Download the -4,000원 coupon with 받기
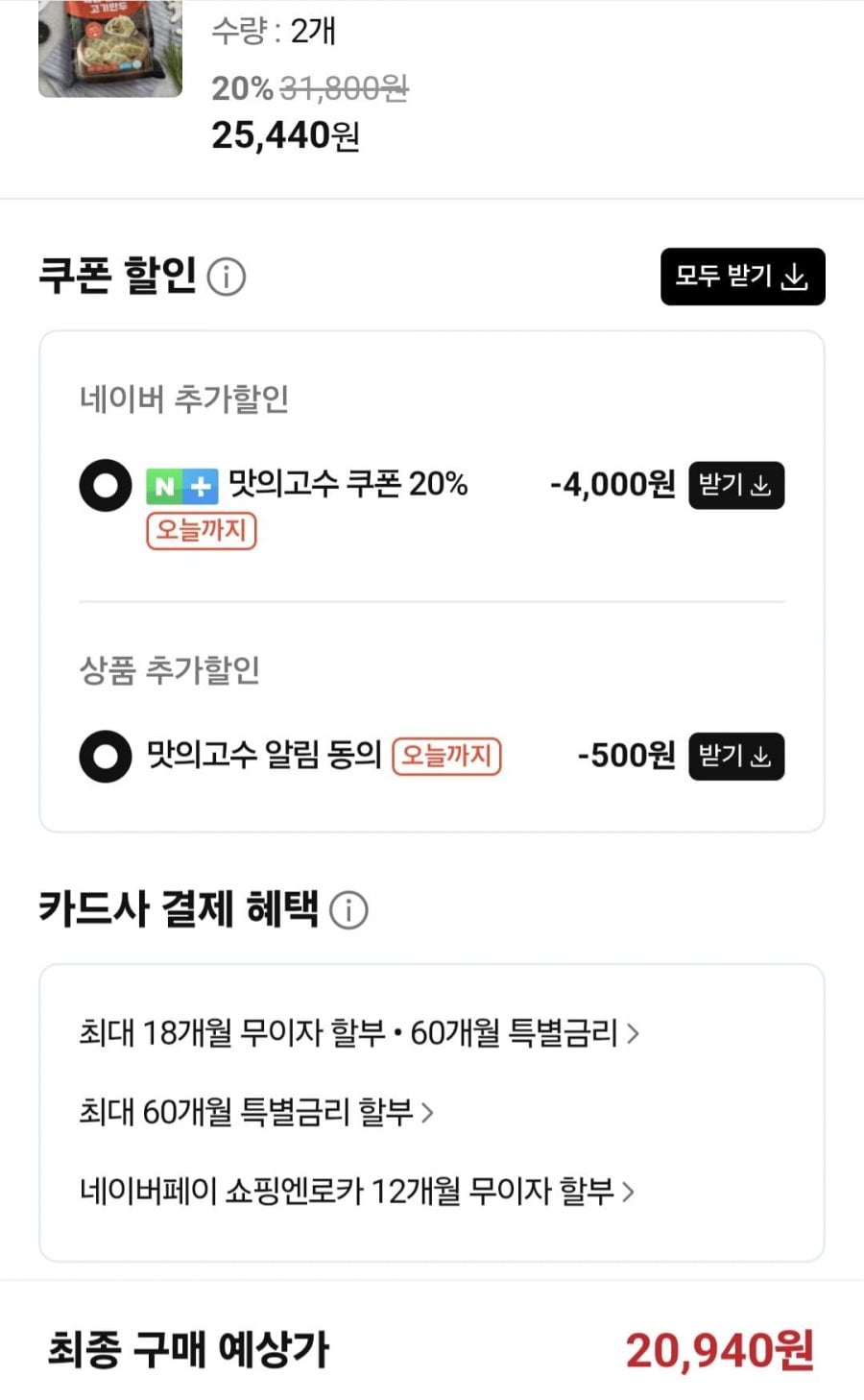Image resolution: width=864 pixels, height=1400 pixels. coord(736,485)
